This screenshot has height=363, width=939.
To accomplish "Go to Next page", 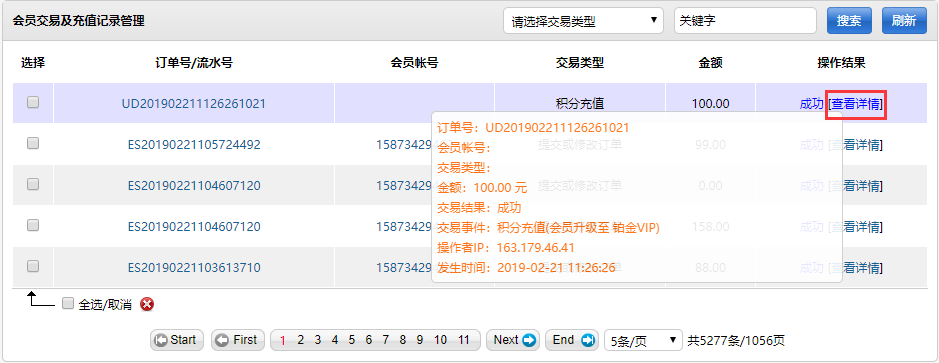I will click(513, 340).
